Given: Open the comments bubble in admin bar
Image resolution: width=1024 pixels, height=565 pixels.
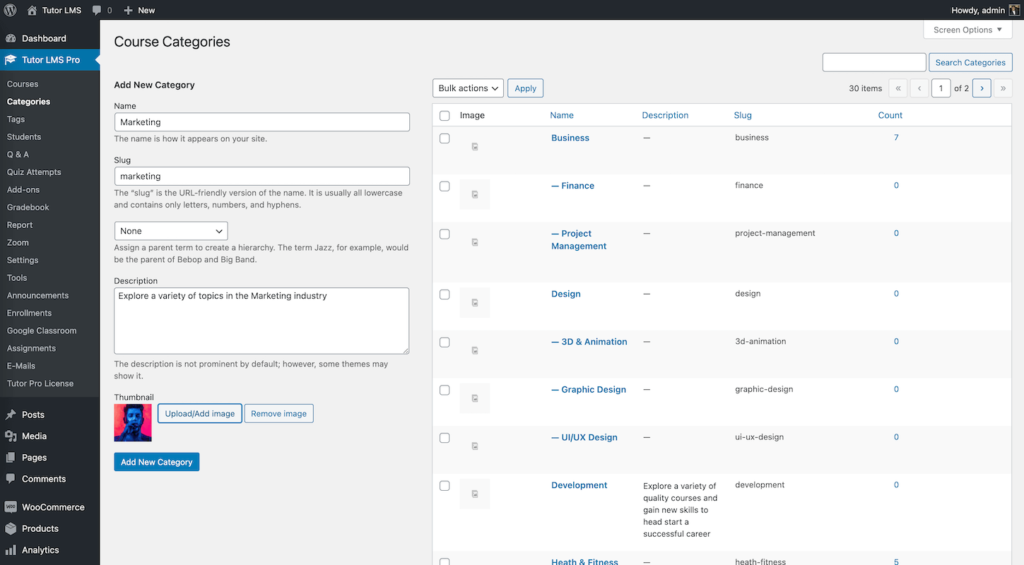Looking at the screenshot, I should pyautogui.click(x=102, y=10).
